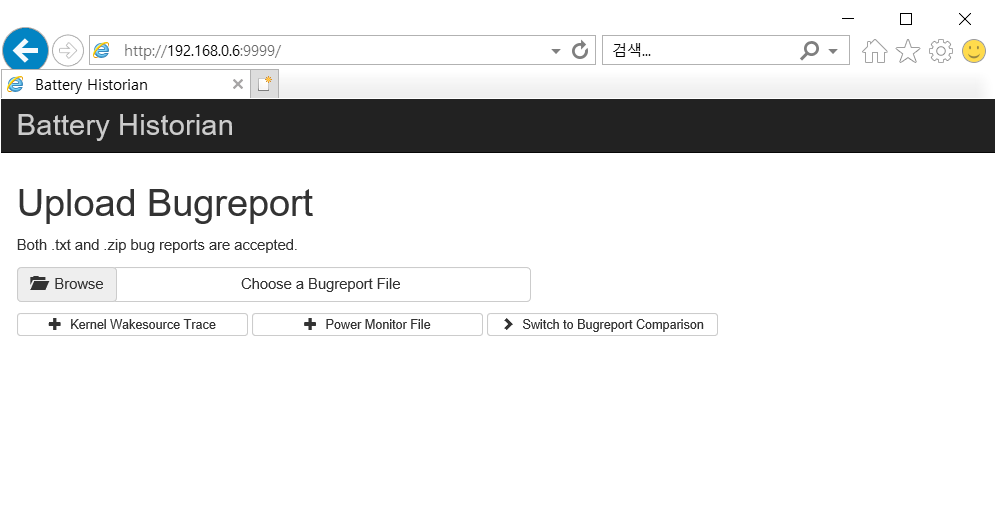
Task: Select the Battery Historian tab
Action: coord(125,84)
